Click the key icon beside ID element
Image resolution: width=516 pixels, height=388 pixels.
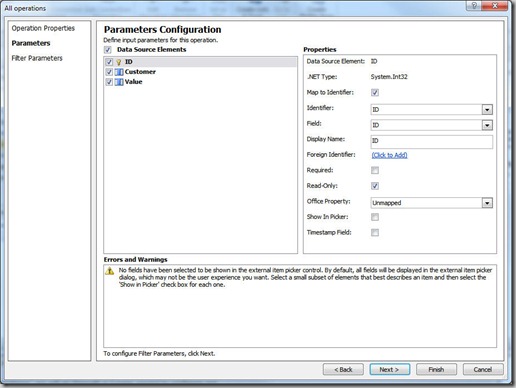119,62
